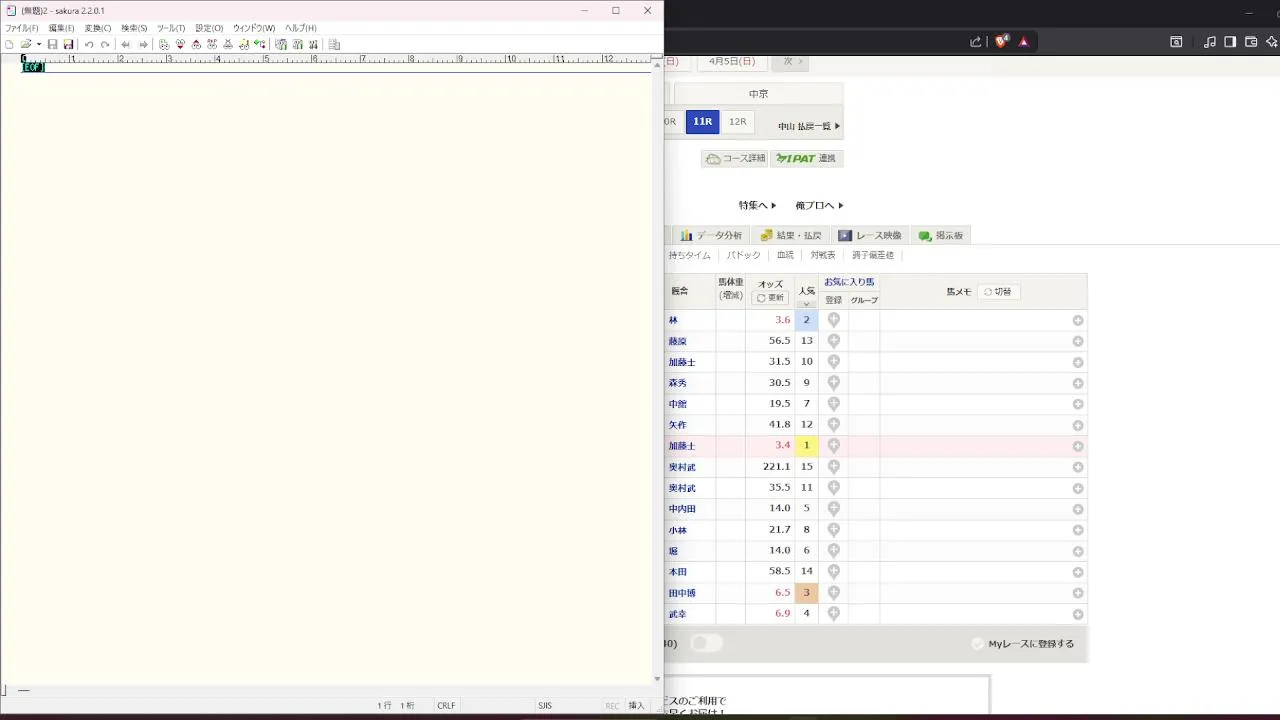This screenshot has height=720, width=1280.
Task: Add favorite pin for the 221.1 odds row
Action: click(833, 467)
